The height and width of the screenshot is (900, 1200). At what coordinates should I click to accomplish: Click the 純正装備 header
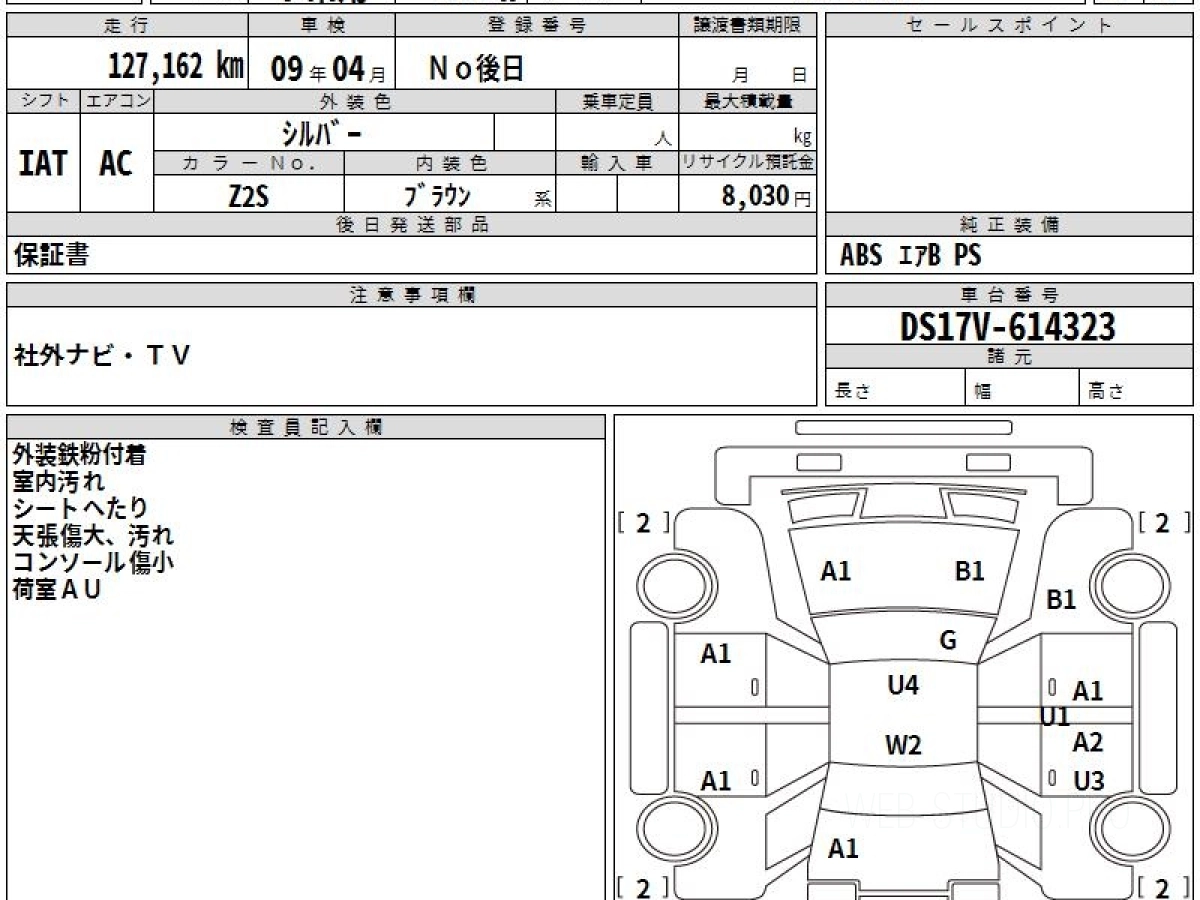click(1009, 225)
